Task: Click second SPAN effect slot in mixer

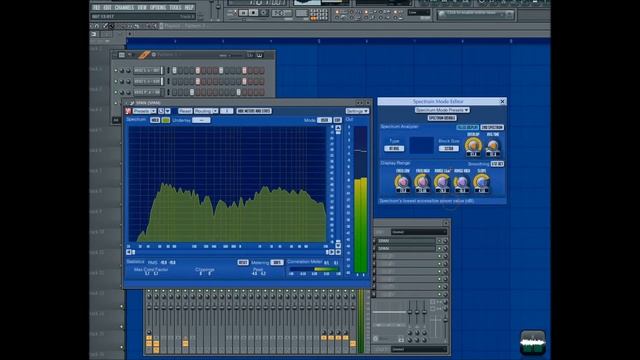Action: [x=406, y=248]
